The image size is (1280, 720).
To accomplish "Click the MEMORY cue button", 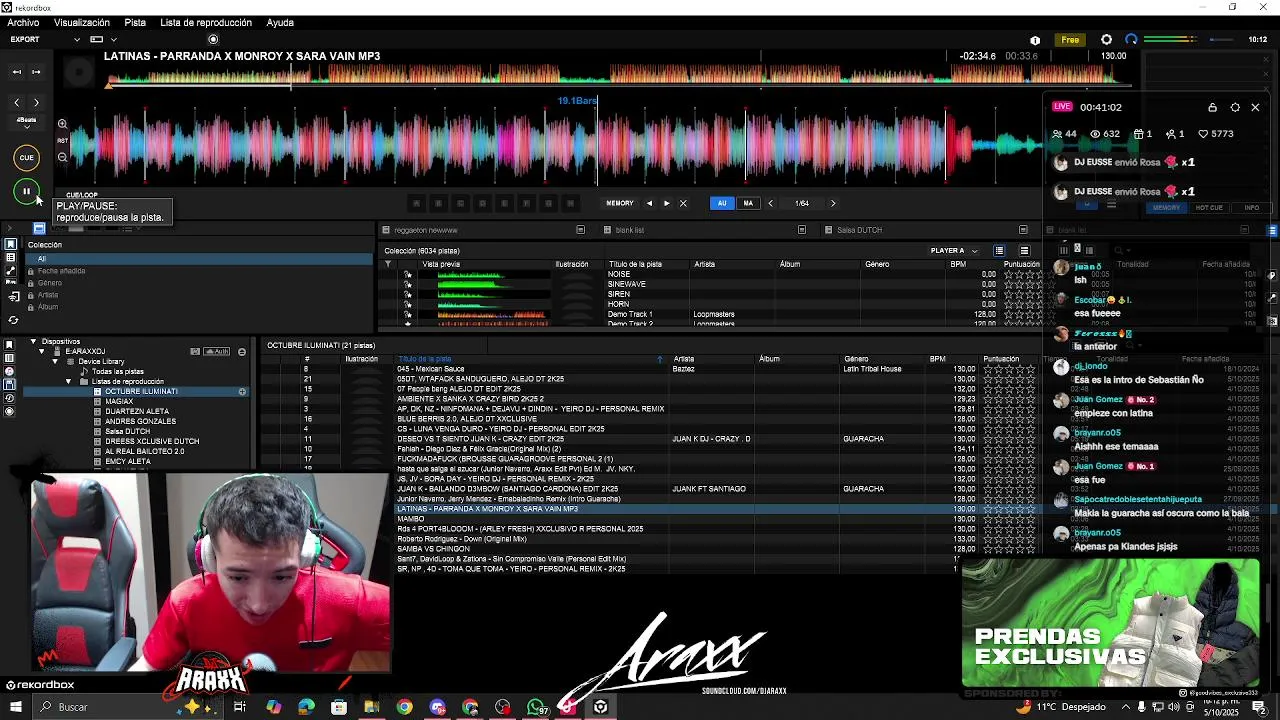I will [620, 203].
